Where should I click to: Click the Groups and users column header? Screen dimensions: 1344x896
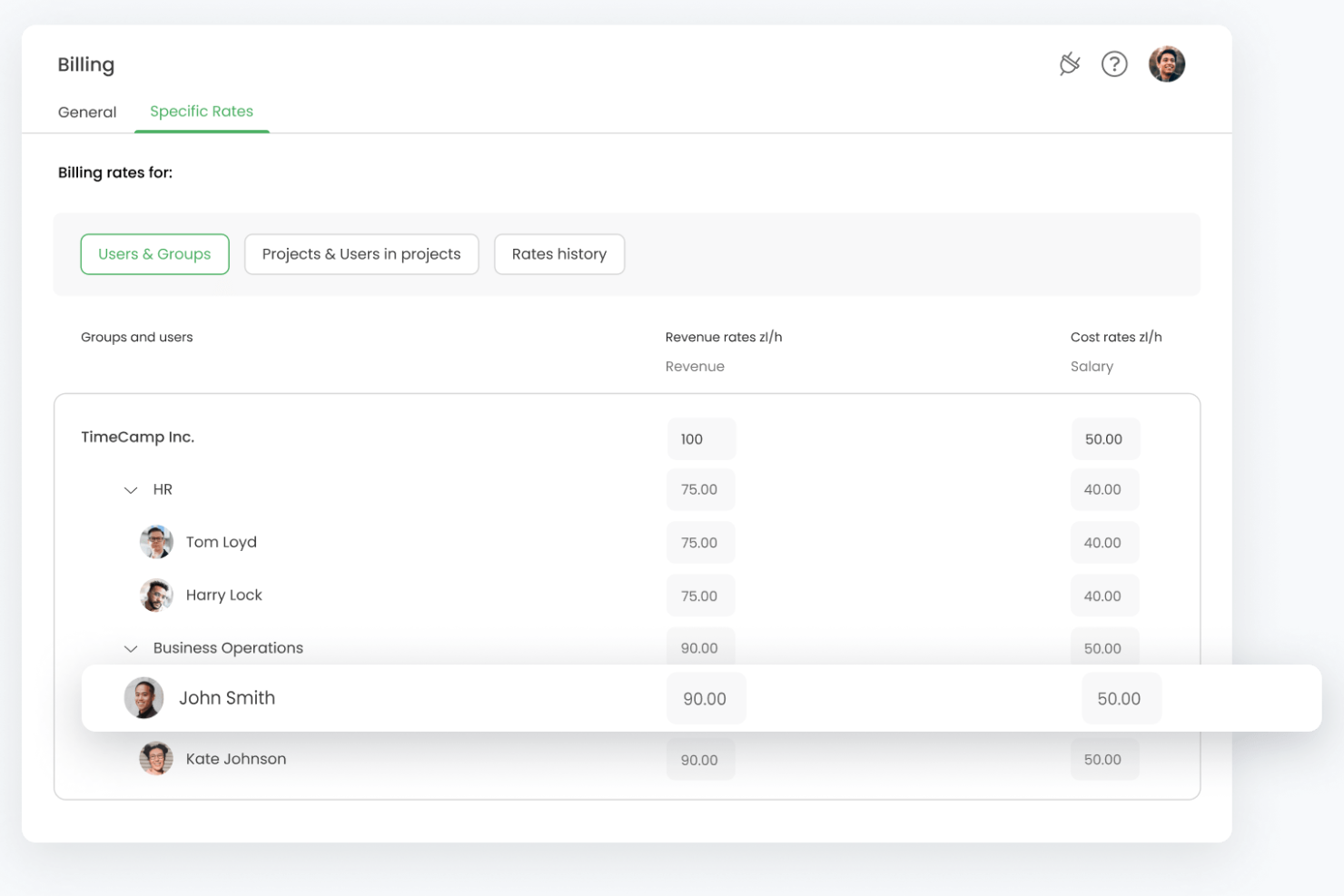click(137, 337)
